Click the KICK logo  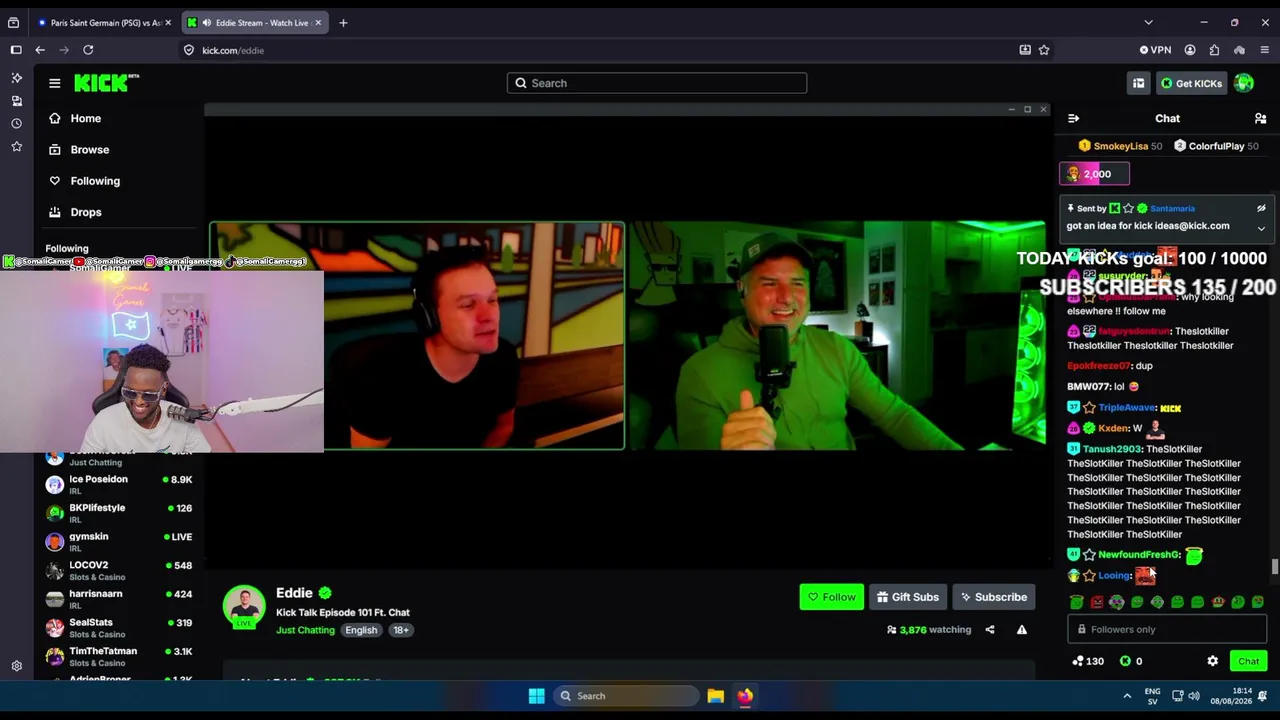(106, 83)
